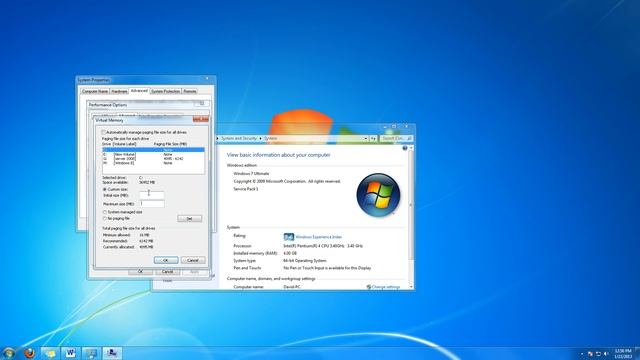
Task: Switch to the Remote tab
Action: coord(190,91)
